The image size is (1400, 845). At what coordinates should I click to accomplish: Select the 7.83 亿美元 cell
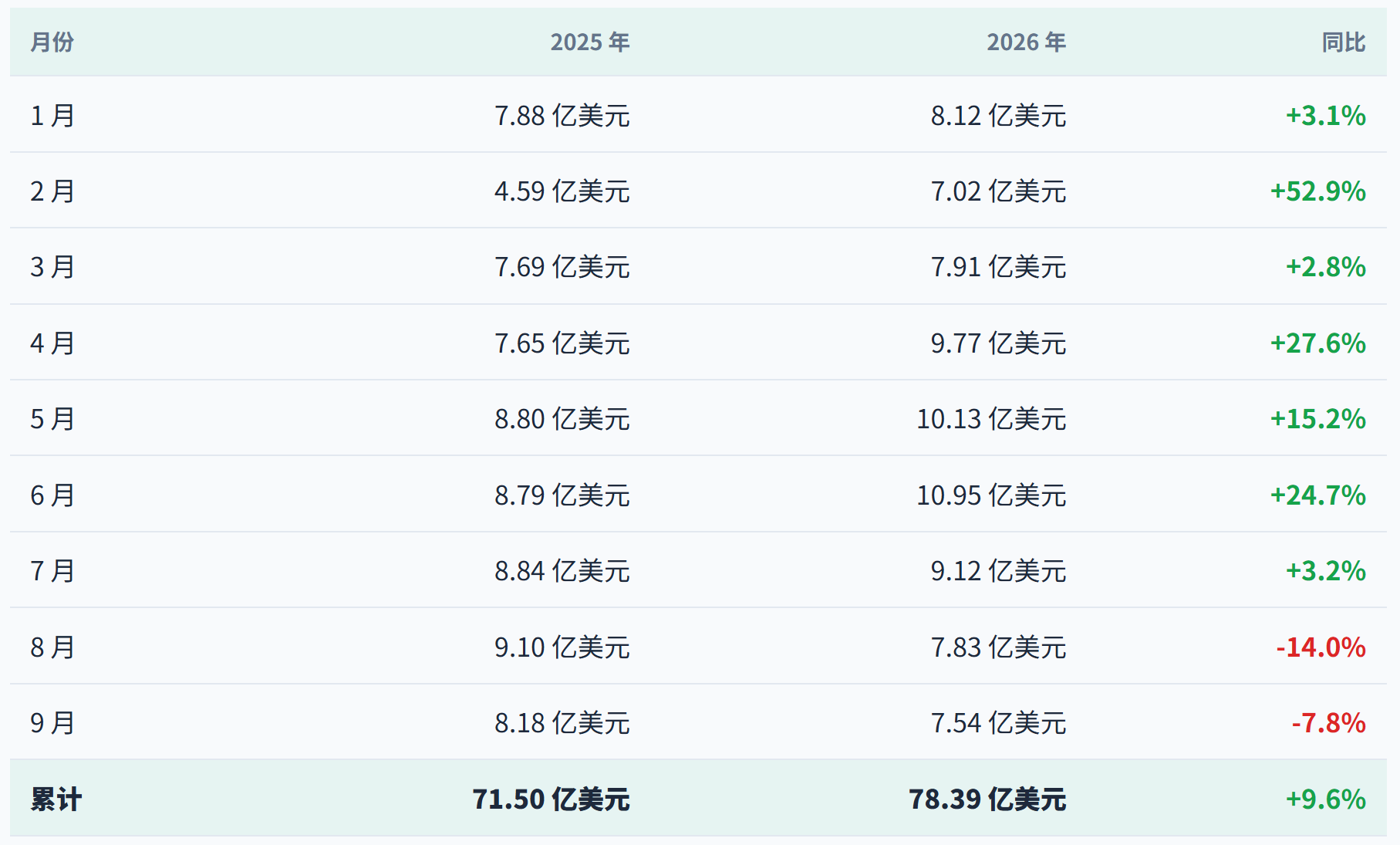coord(999,647)
